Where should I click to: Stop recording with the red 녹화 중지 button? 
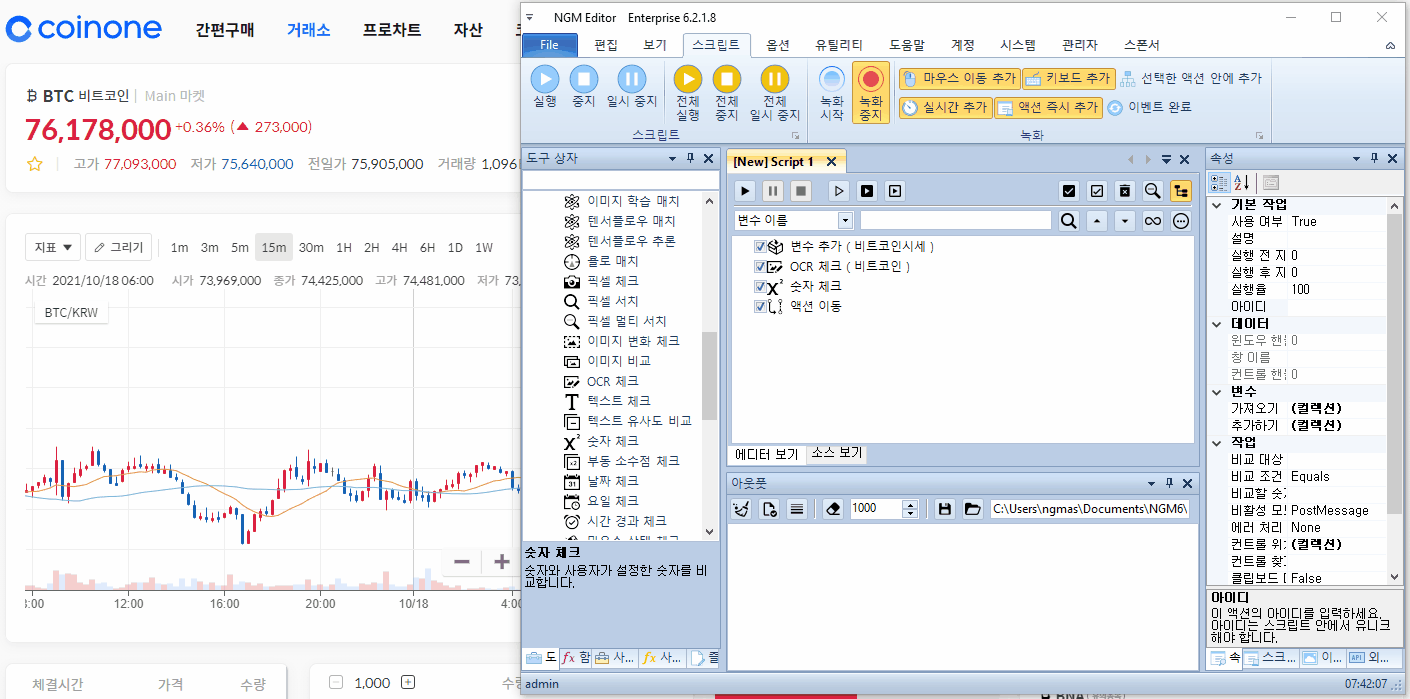(x=871, y=93)
